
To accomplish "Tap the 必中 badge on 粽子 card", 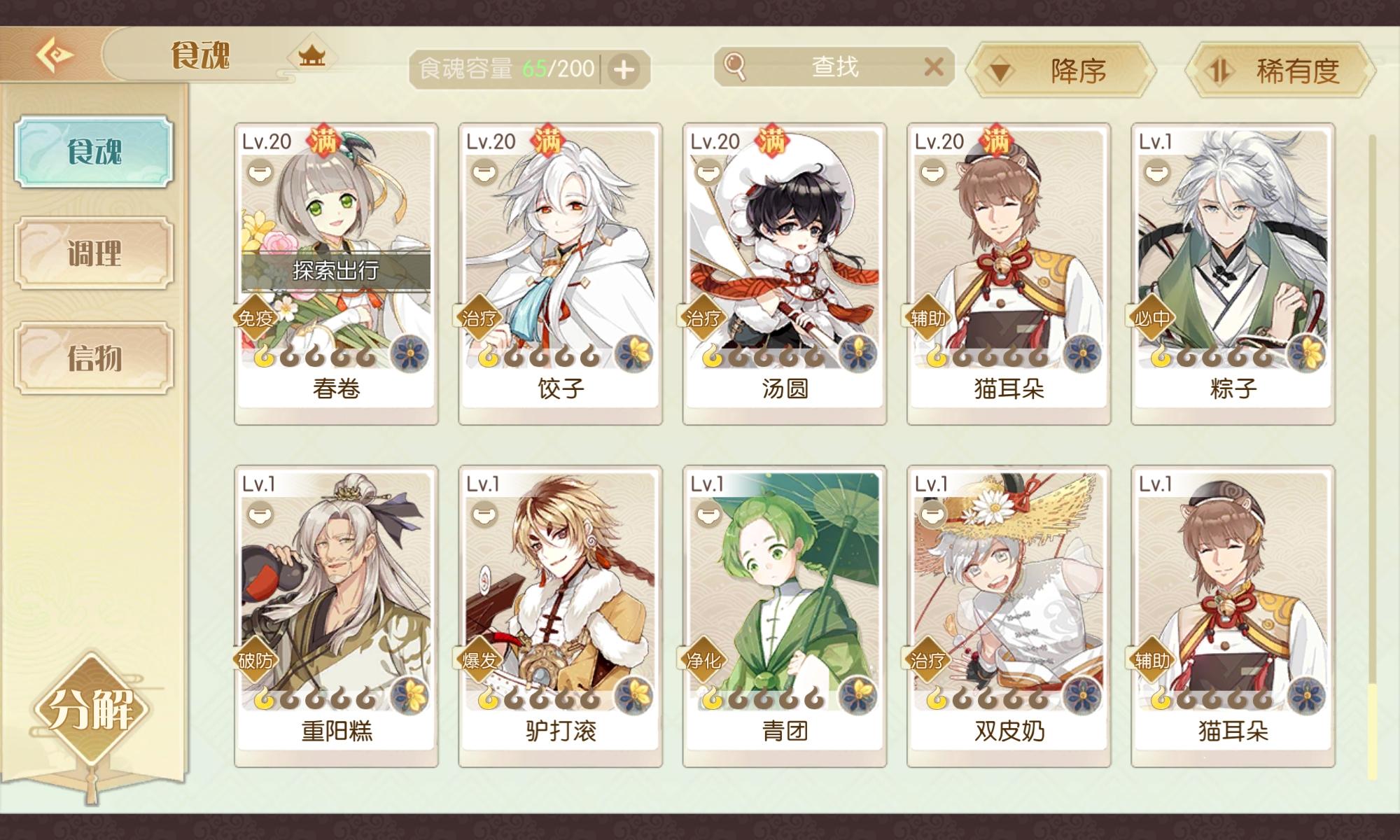I will coord(1151,318).
